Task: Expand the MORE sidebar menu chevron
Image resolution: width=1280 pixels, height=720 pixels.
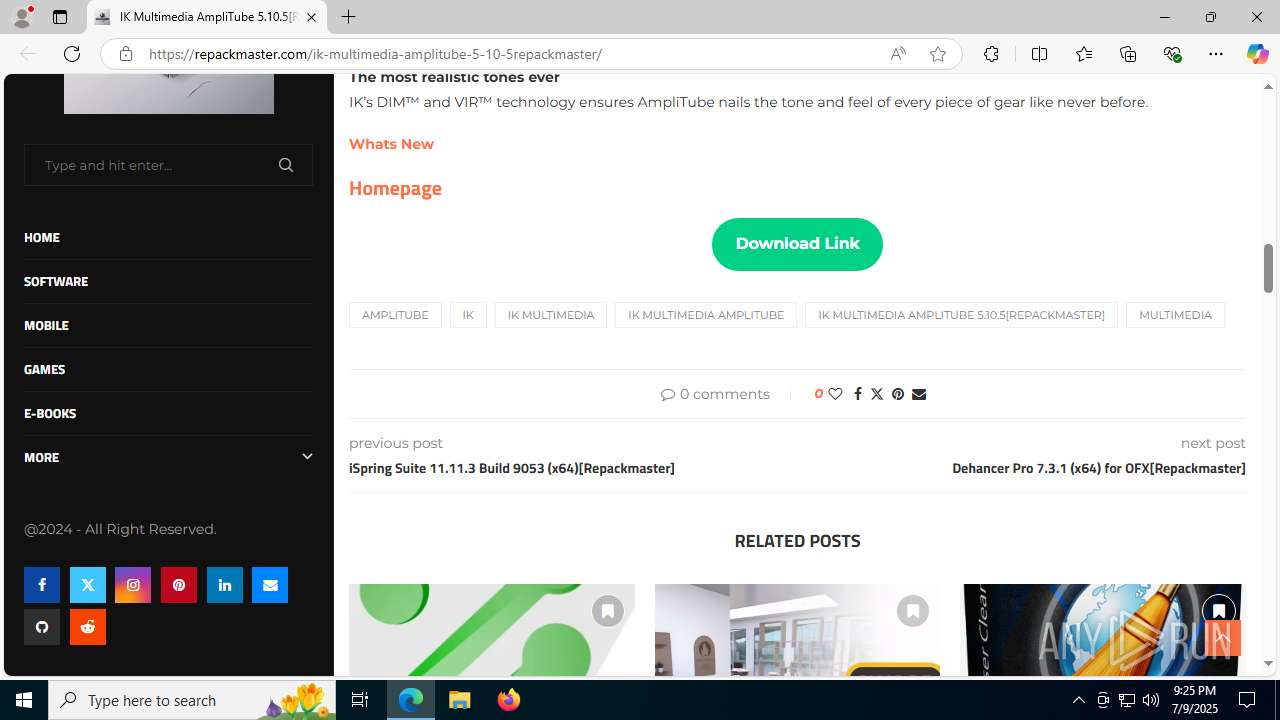Action: tap(307, 457)
